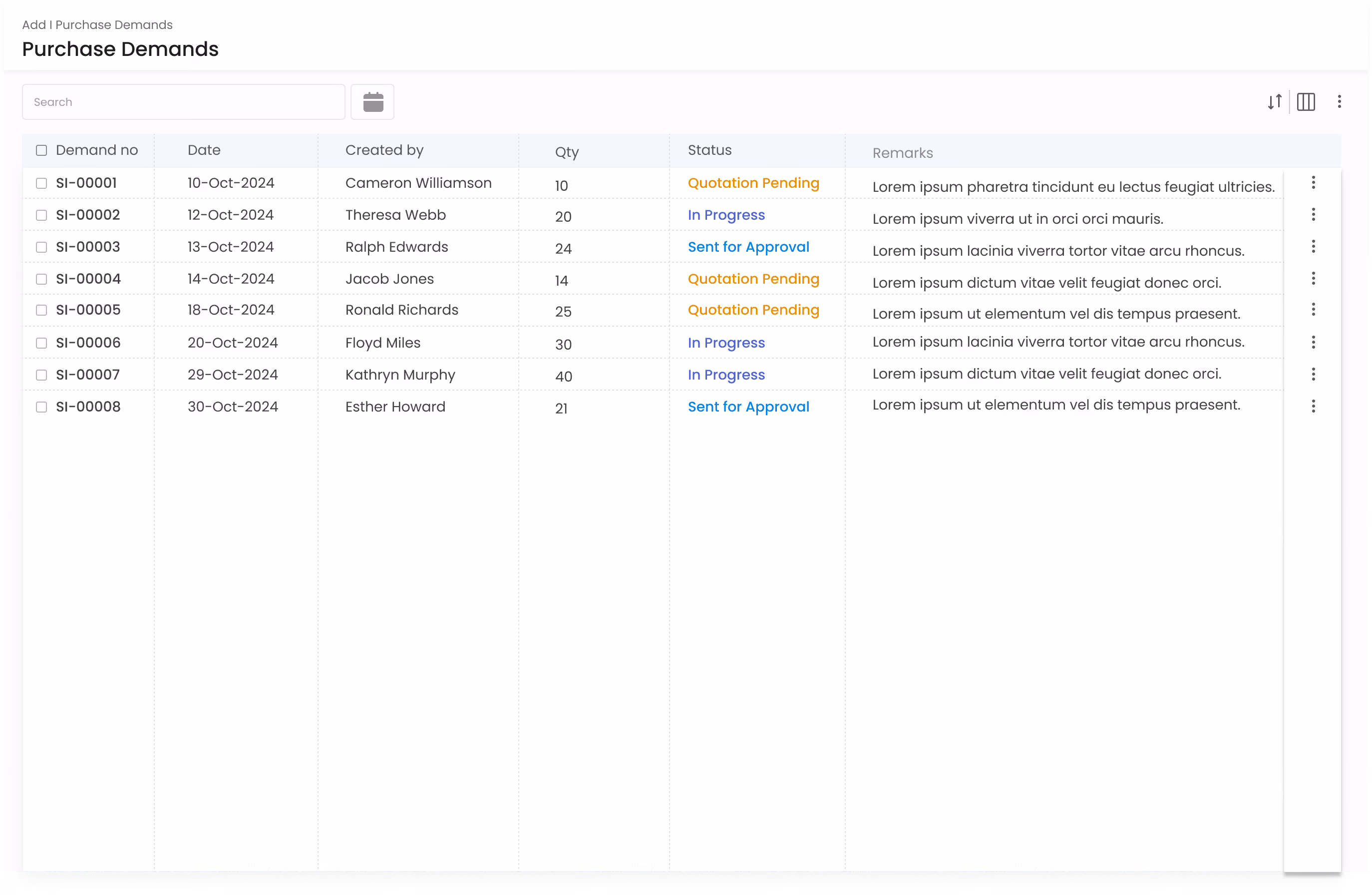Check the box for SI-00008
Image resolution: width=1372 pixels, height=896 pixels.
tap(41, 407)
